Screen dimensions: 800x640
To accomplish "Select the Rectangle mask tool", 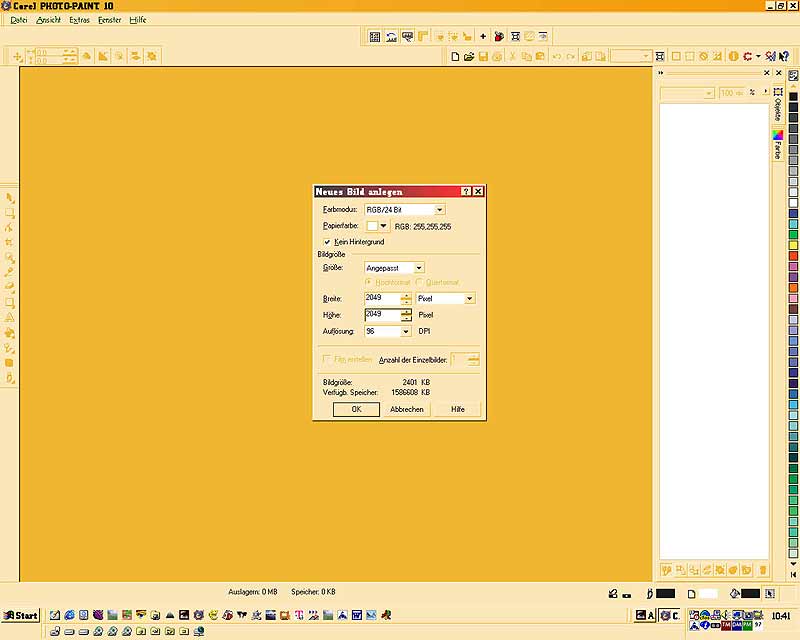I will pos(10,213).
